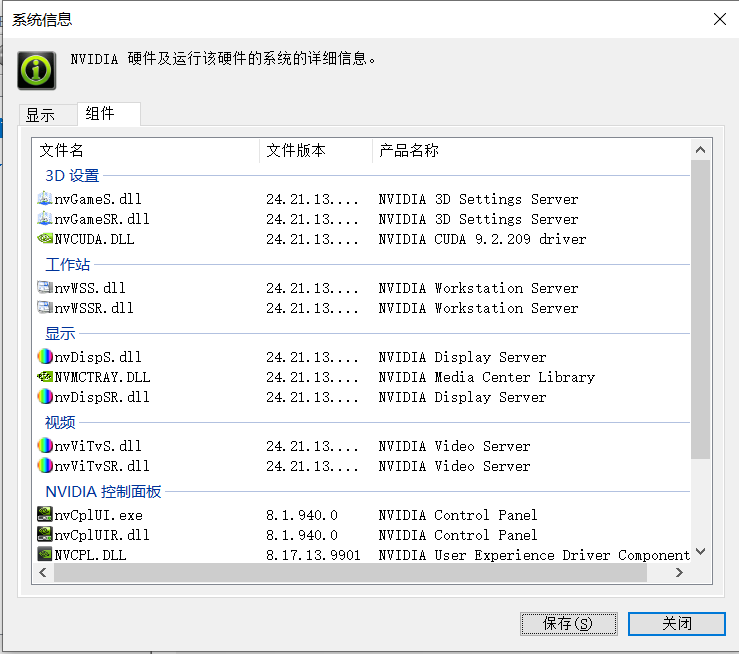Click NVIDIA Workstation Server for nvWSS.dll
Image resolution: width=739 pixels, height=654 pixels.
[x=478, y=288]
